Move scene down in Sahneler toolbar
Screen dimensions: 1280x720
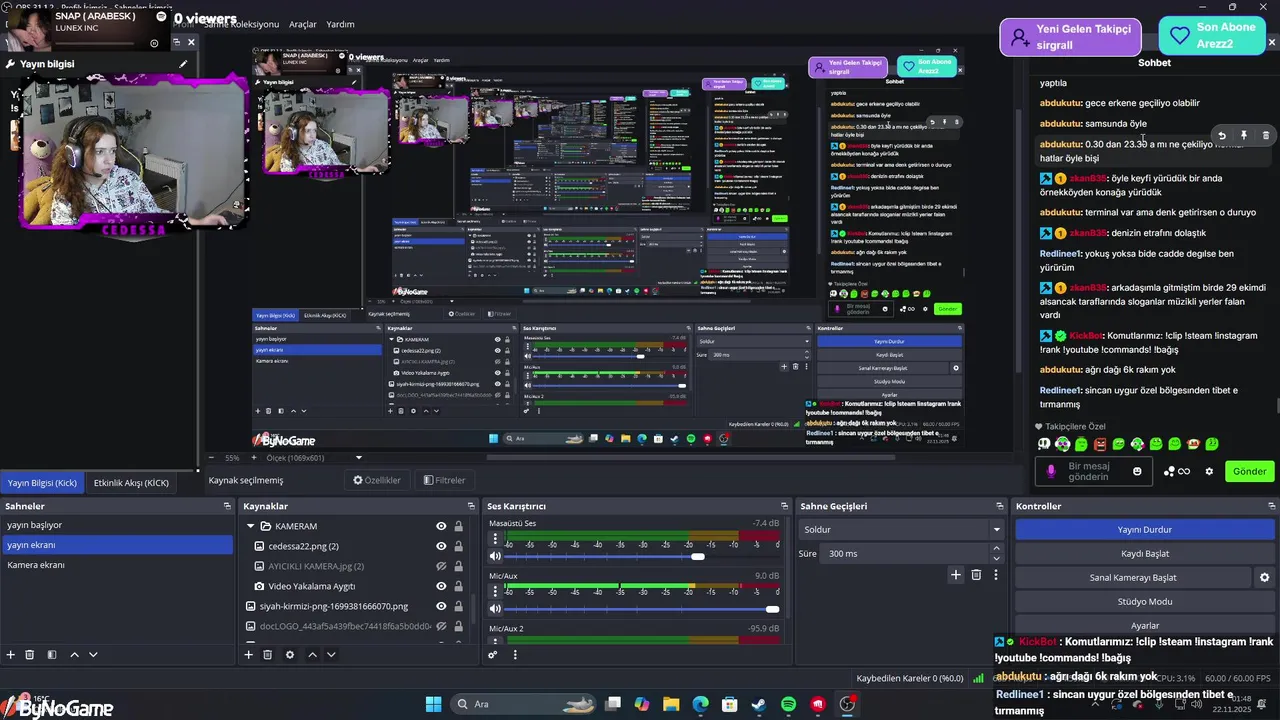click(93, 655)
